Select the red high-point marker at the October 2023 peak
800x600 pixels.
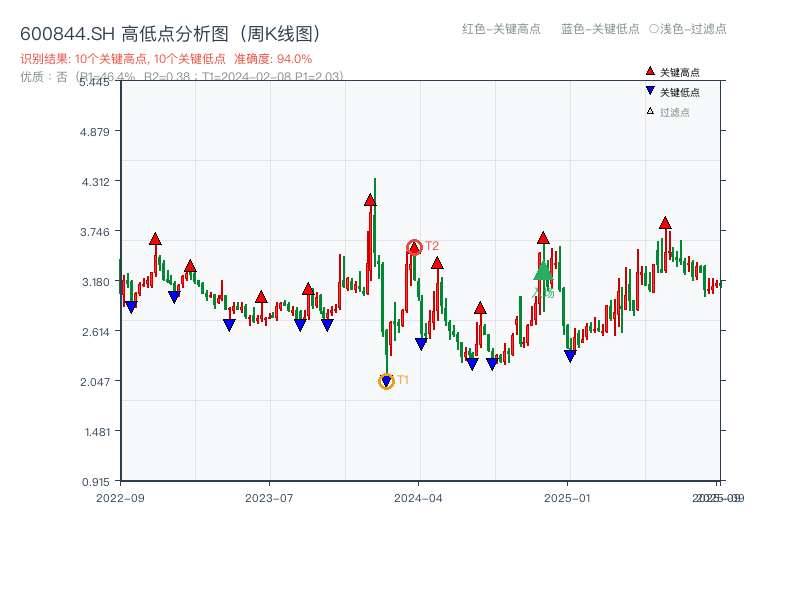click(368, 201)
